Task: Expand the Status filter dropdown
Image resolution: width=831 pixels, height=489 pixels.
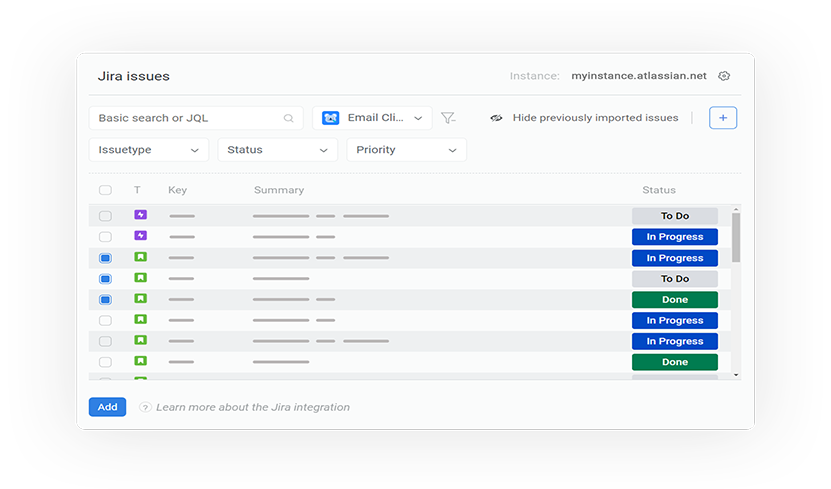Action: (x=278, y=149)
